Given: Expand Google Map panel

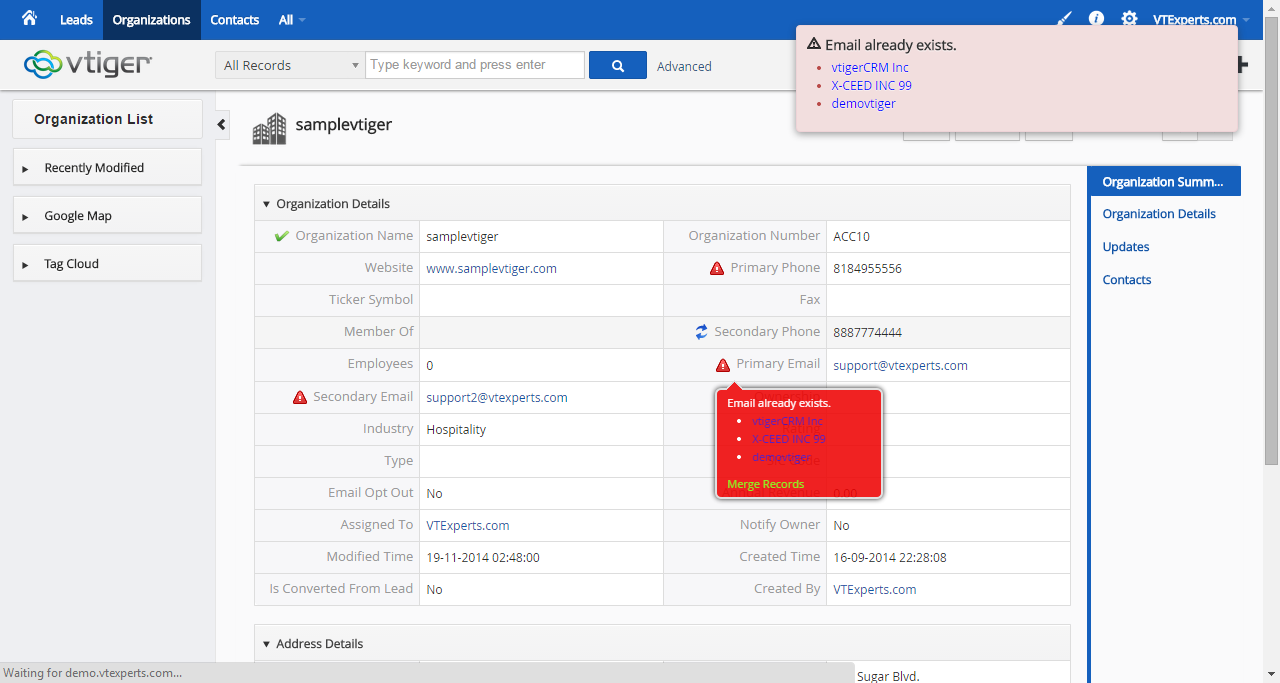Looking at the screenshot, I should tap(107, 215).
